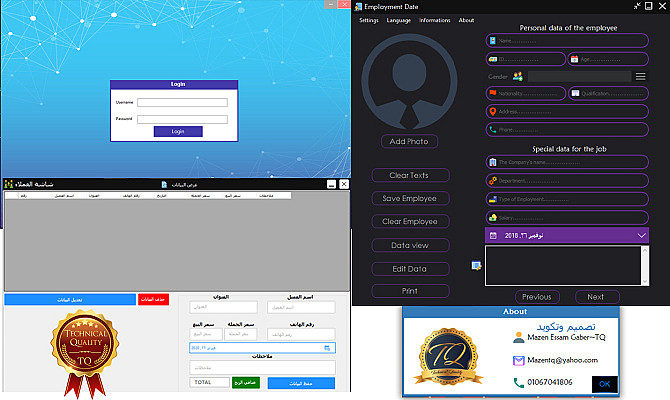The width and height of the screenshot is (670, 400).
Task: Open the Settings menu
Action: coord(369,20)
